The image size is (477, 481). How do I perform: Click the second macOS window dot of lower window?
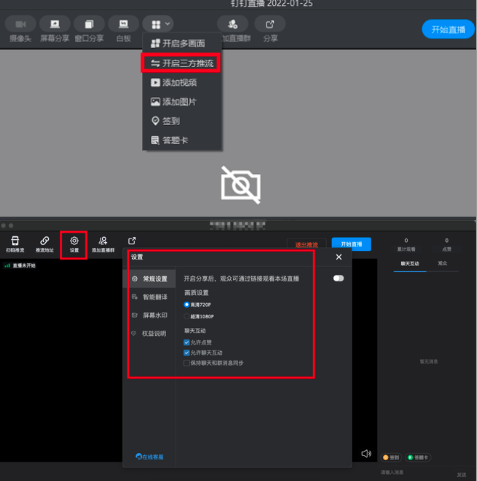(11, 226)
